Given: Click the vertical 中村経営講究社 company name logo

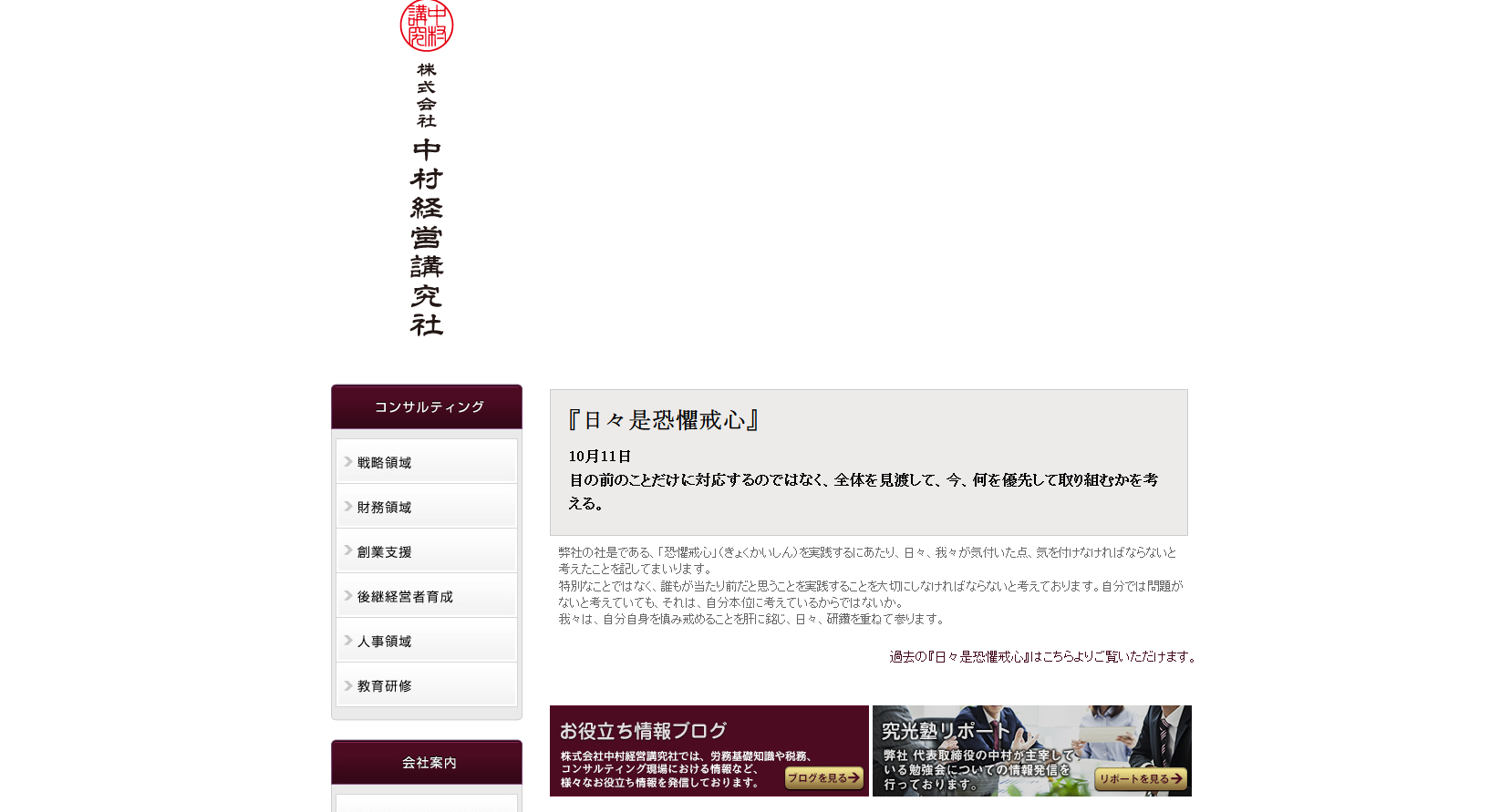Looking at the screenshot, I should coord(426,237).
